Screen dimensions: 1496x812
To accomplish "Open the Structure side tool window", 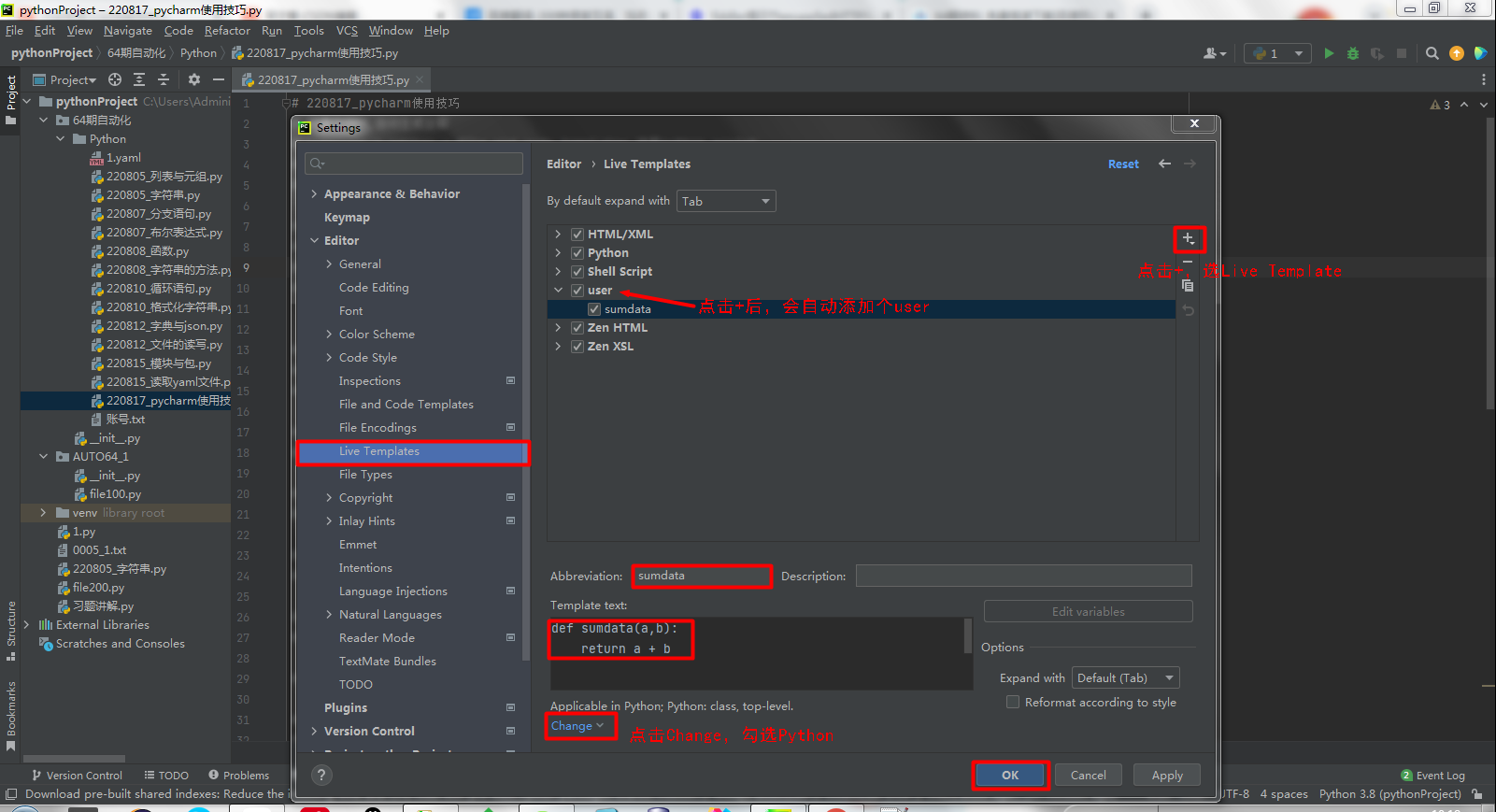I will (11, 630).
